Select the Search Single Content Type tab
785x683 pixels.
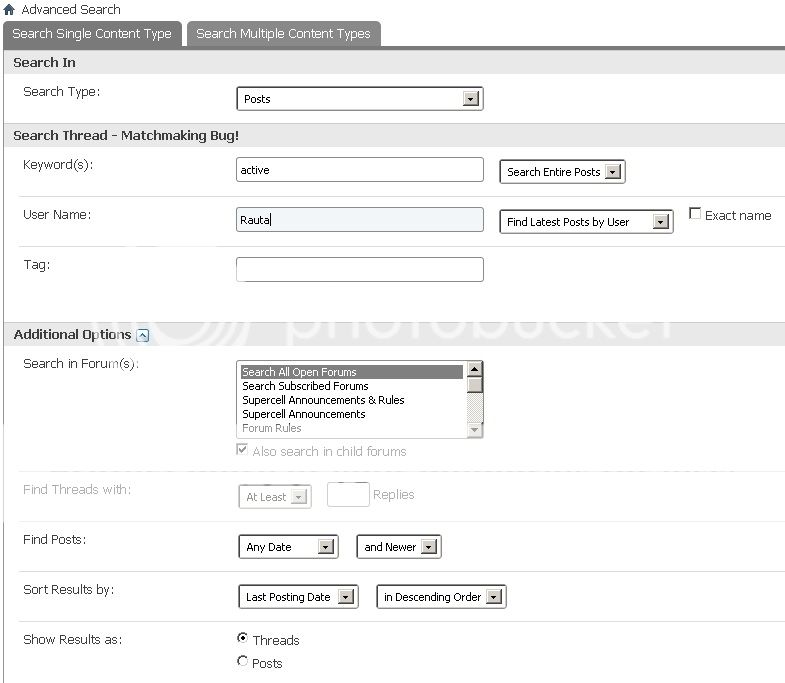[x=92, y=34]
